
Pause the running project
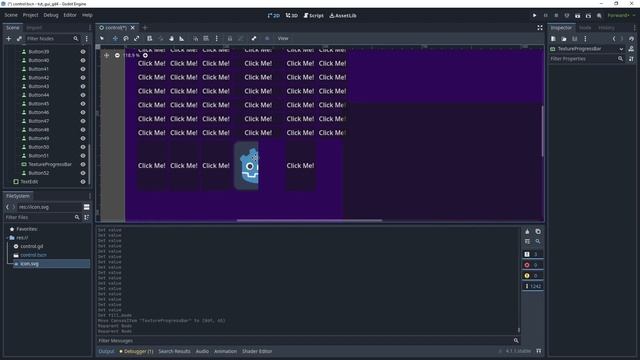click(545, 16)
